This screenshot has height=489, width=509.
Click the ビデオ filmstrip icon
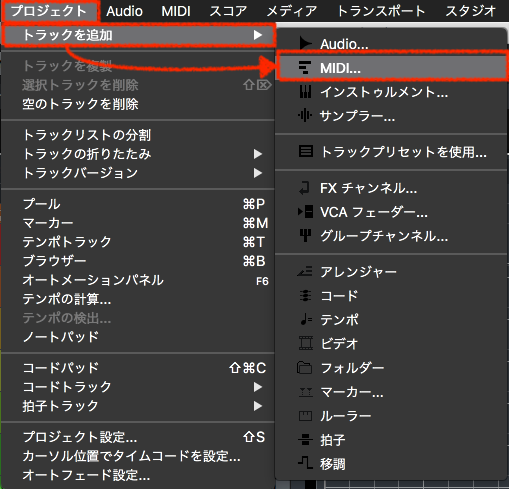[x=306, y=343]
